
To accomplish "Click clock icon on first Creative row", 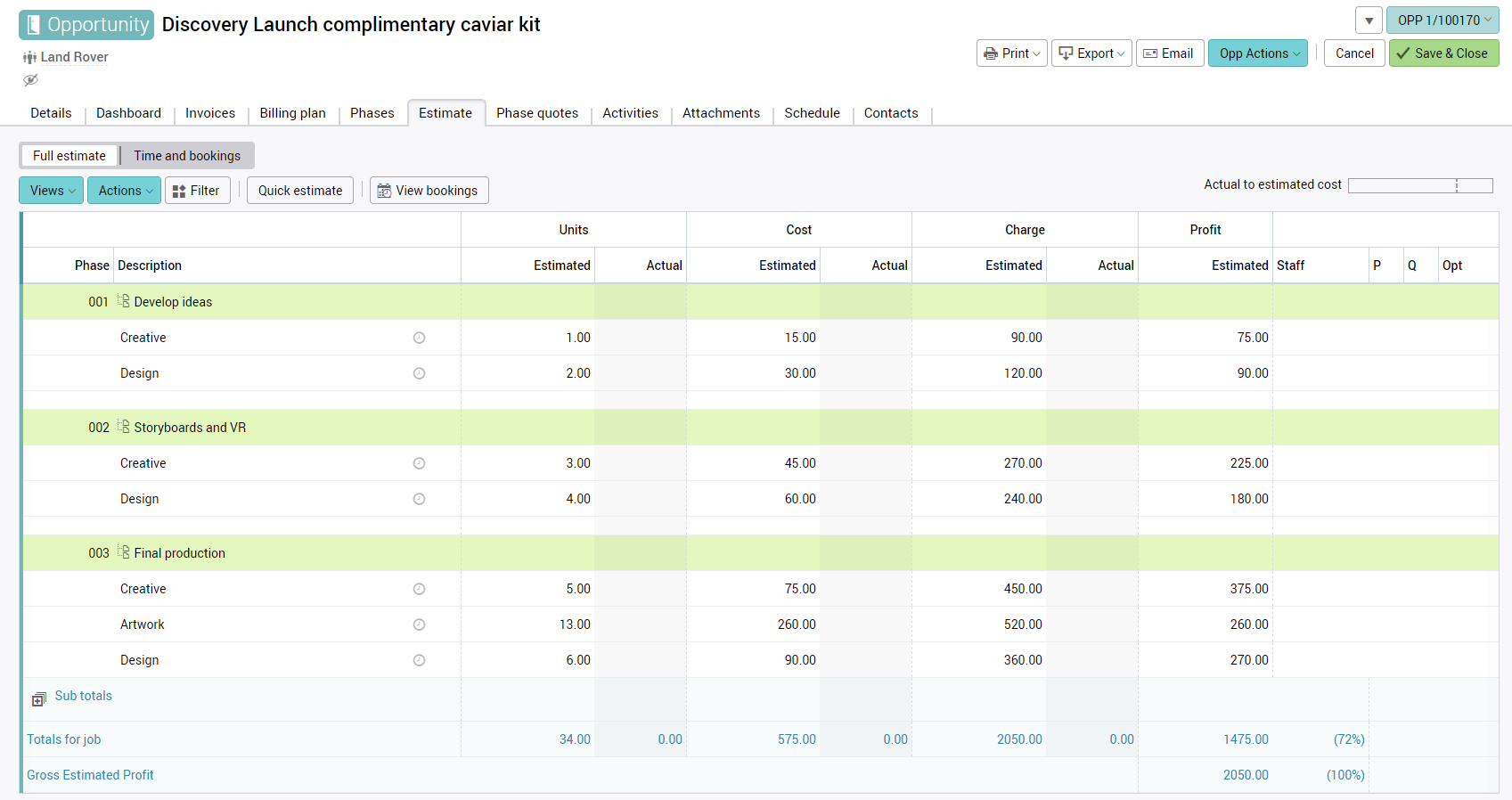I will pyautogui.click(x=419, y=338).
